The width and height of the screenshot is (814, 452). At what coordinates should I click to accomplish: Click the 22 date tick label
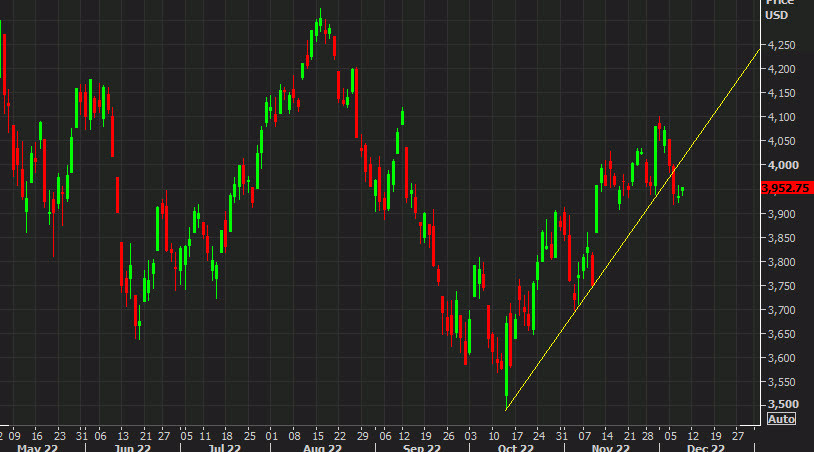click(x=340, y=436)
